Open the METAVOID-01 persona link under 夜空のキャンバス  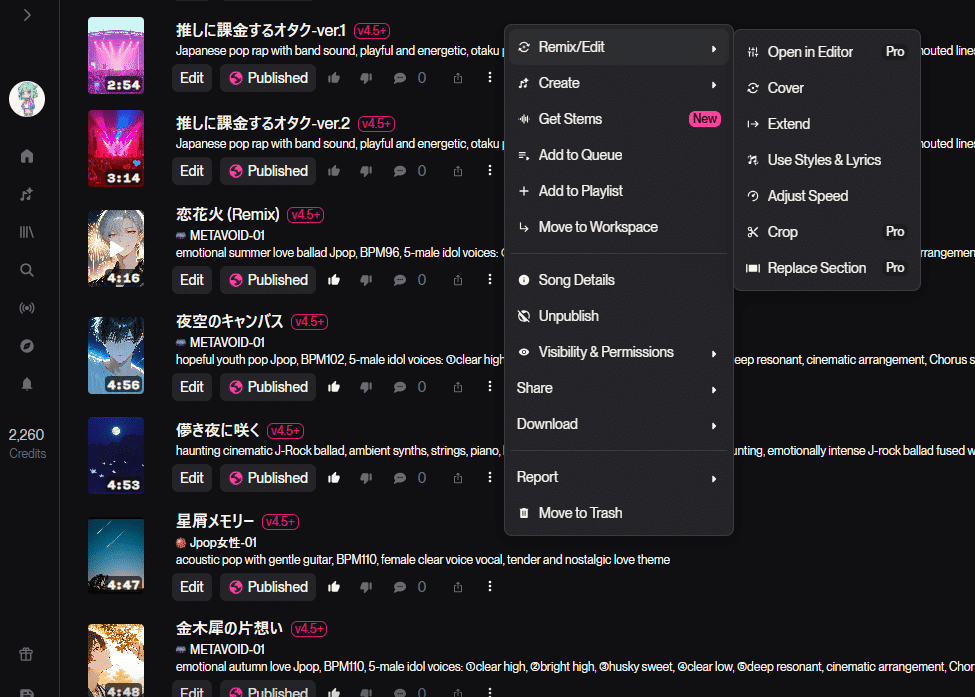coord(227,343)
